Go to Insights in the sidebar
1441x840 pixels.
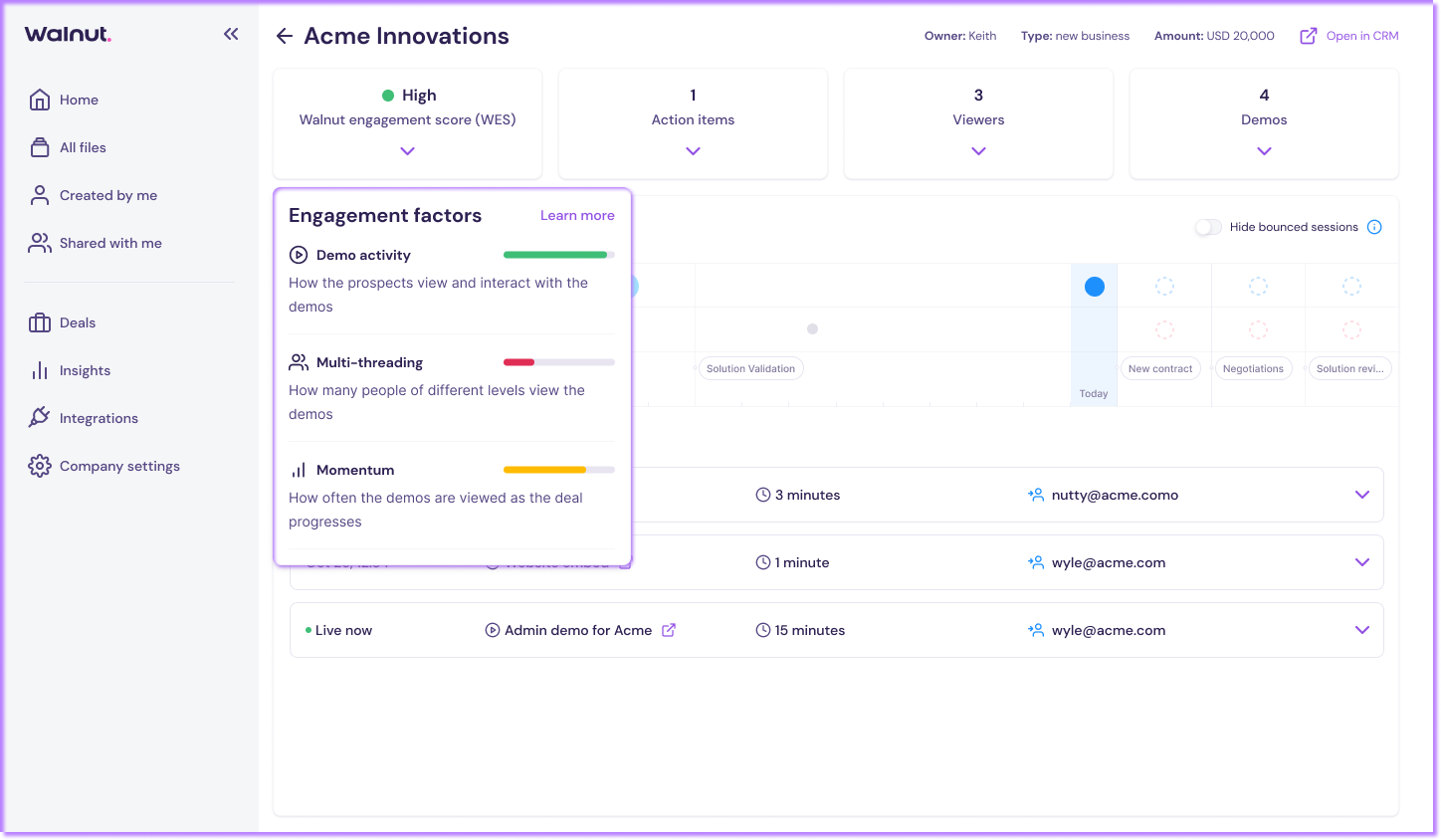(x=85, y=370)
